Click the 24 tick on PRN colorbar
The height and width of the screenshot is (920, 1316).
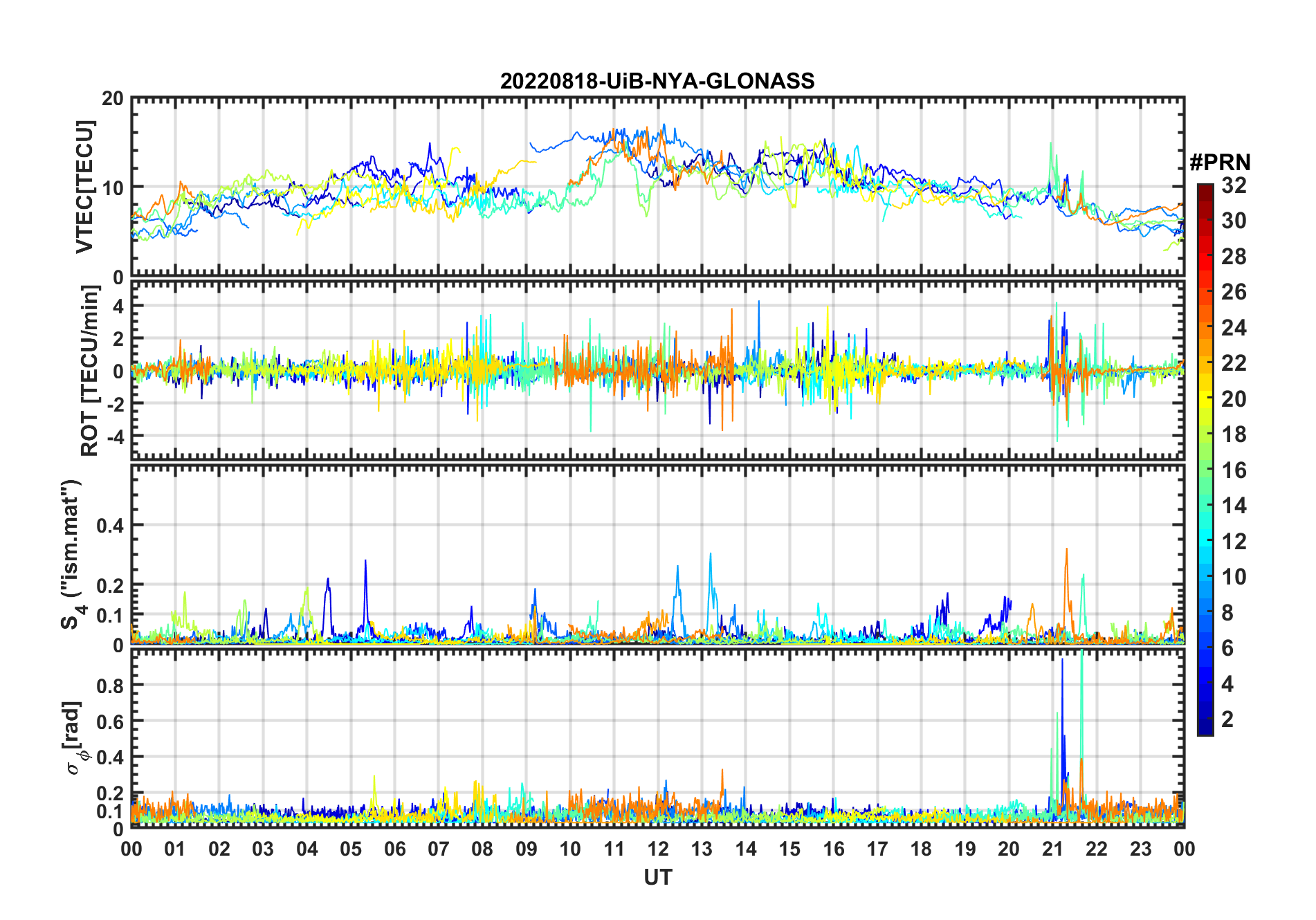click(x=1234, y=327)
